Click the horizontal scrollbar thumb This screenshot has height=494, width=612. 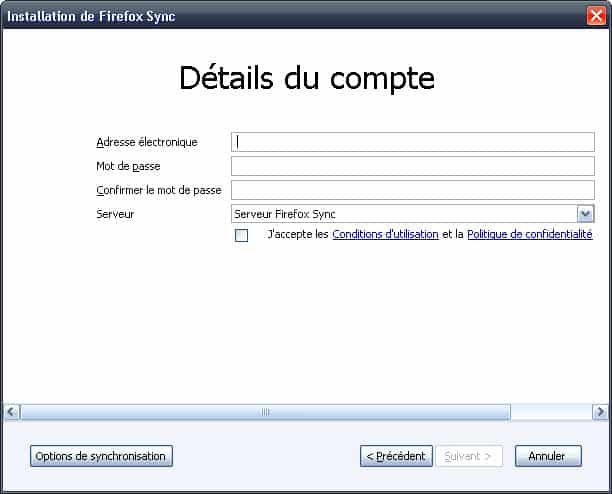tap(265, 412)
